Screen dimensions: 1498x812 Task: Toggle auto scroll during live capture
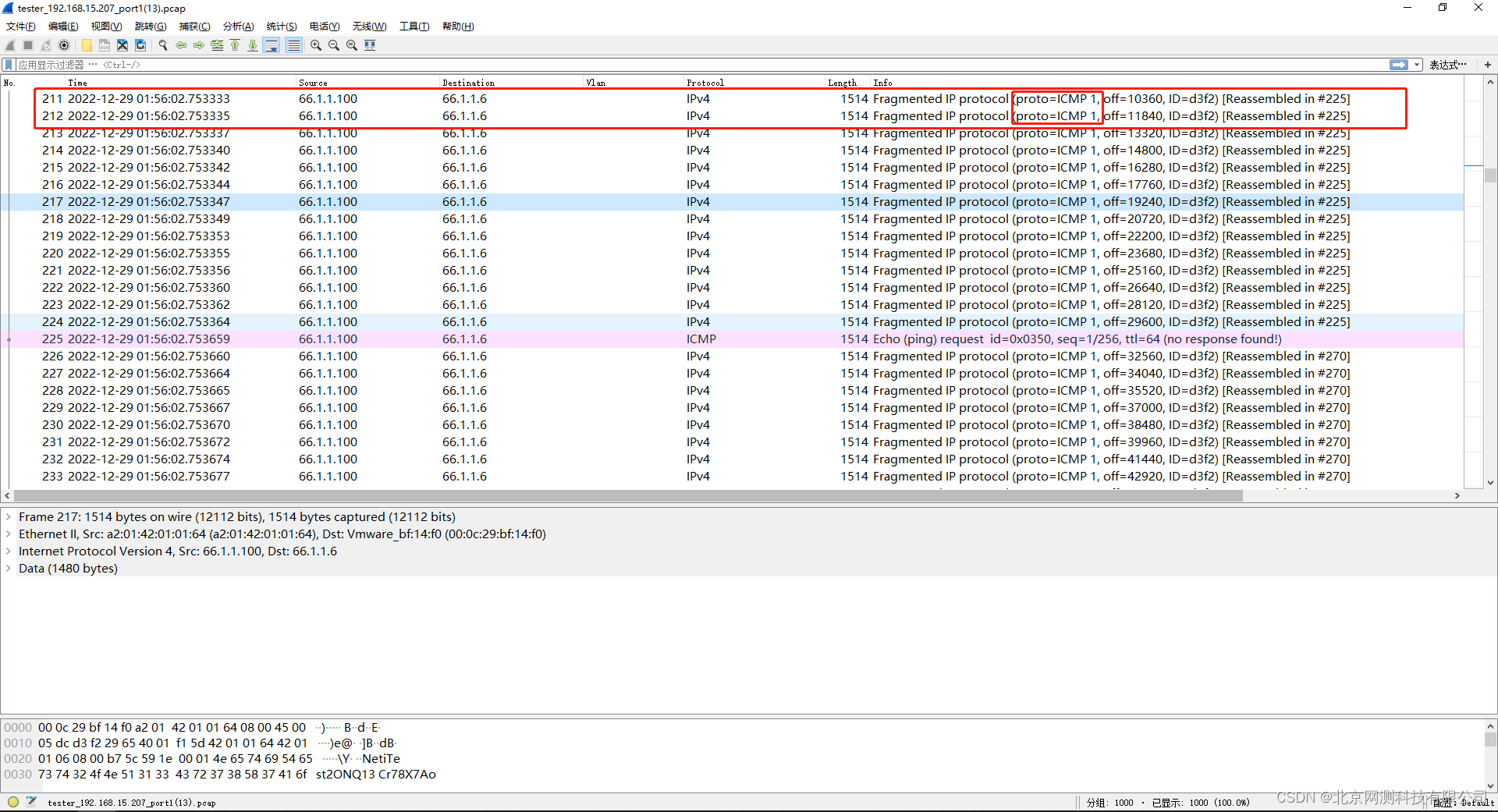coord(272,45)
